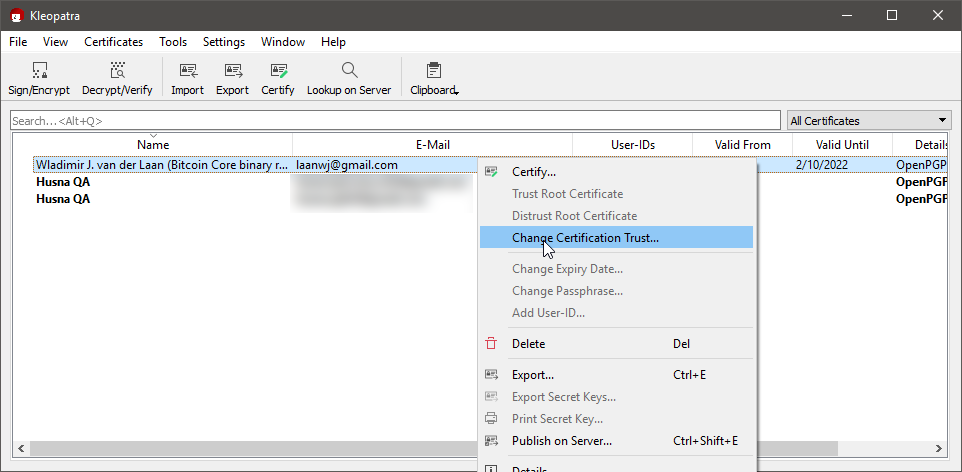This screenshot has width=962, height=472.
Task: Open the Clipboard toolbar menu
Action: point(434,79)
